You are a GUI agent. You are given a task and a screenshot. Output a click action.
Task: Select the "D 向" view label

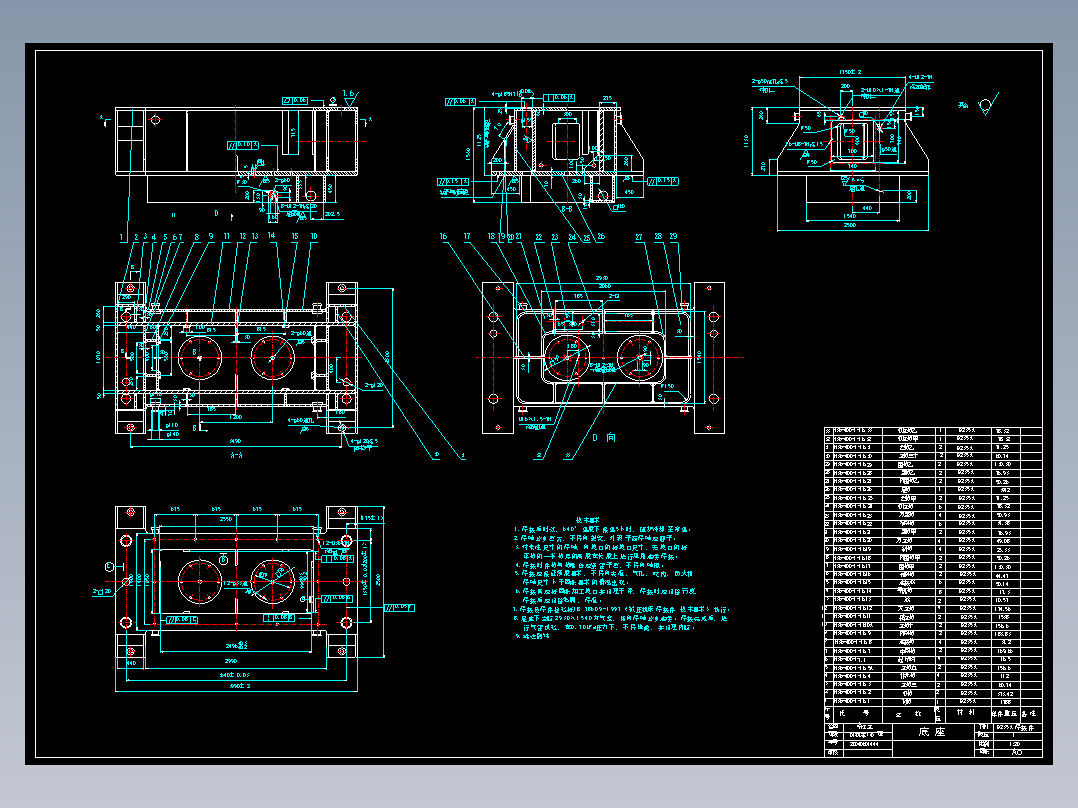point(604,437)
